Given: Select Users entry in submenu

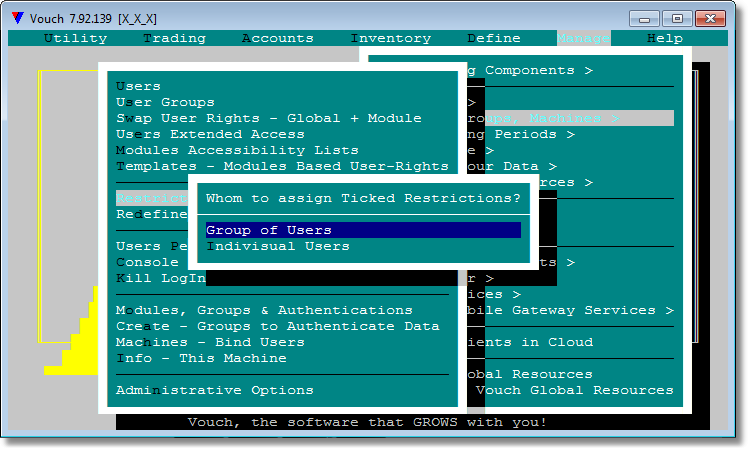Looking at the screenshot, I should 138,86.
